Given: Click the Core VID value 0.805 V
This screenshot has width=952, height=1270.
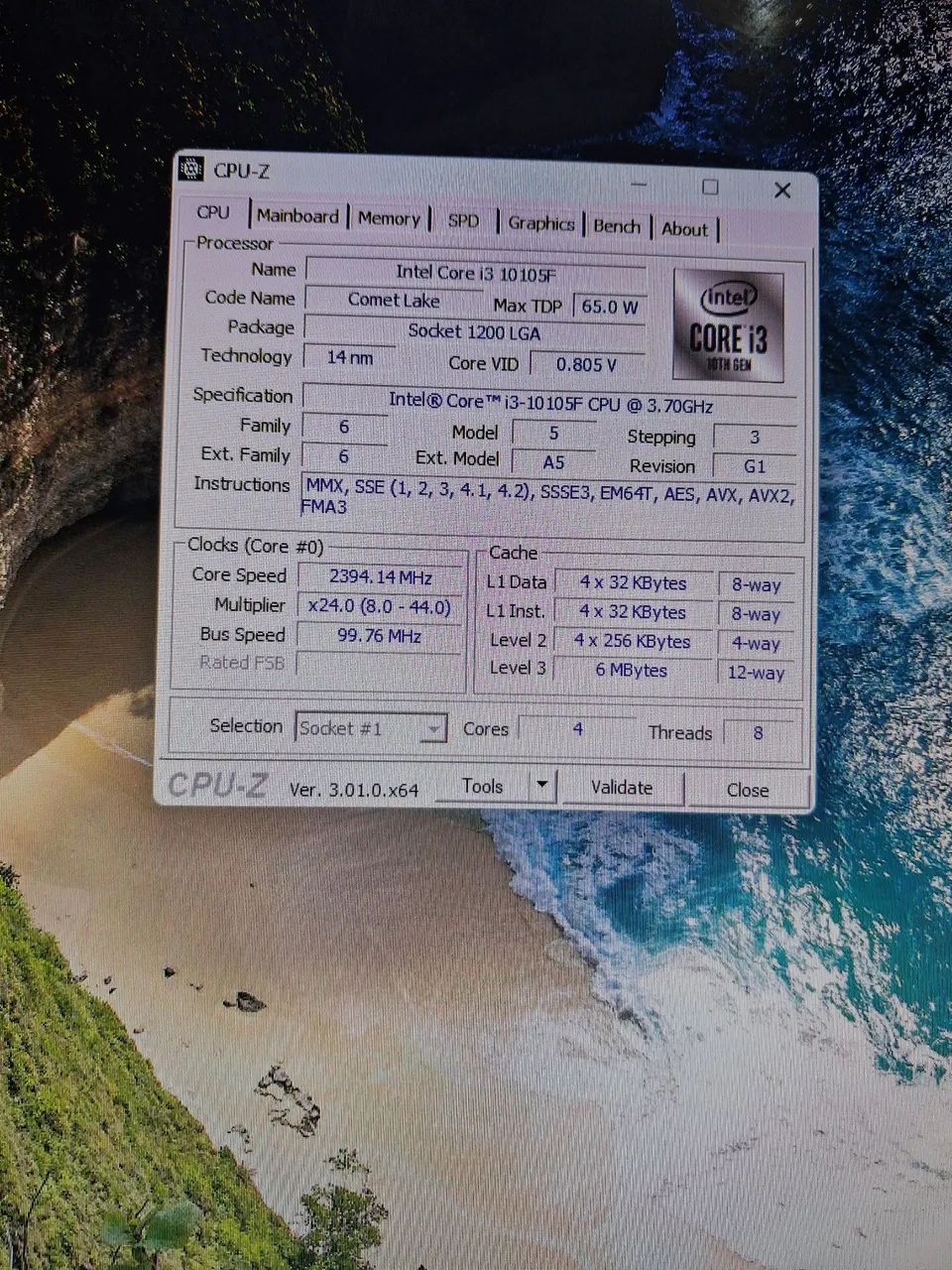Looking at the screenshot, I should click(586, 364).
